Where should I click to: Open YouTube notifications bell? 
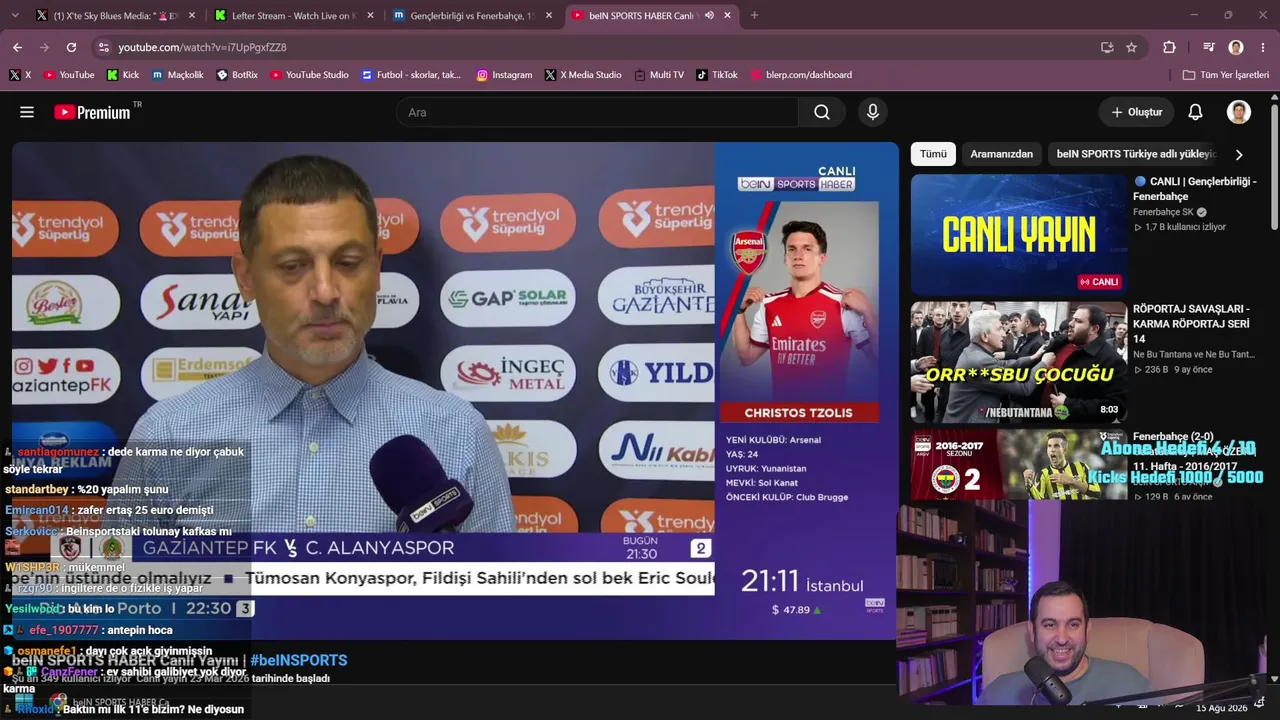coord(1195,112)
